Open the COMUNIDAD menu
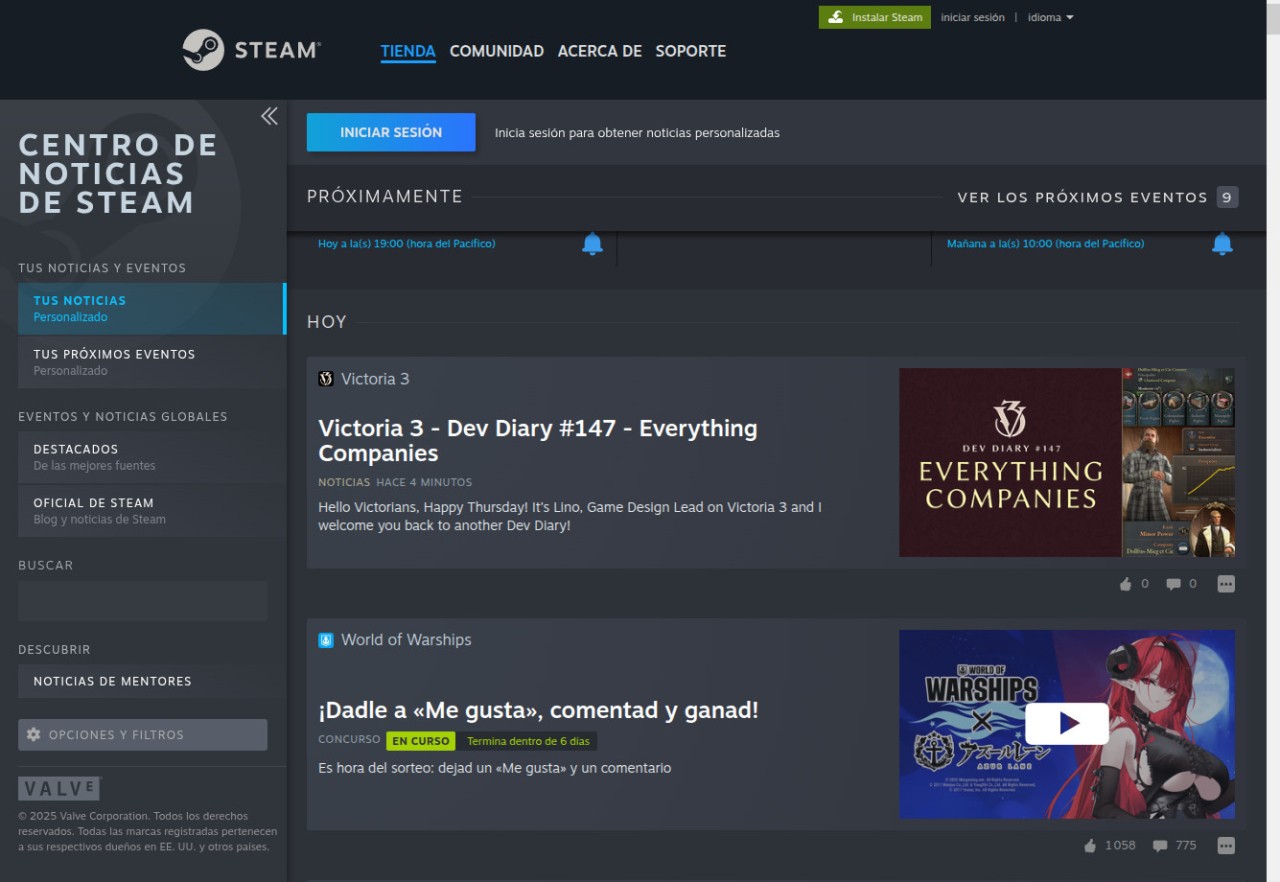This screenshot has width=1280, height=882. [496, 51]
